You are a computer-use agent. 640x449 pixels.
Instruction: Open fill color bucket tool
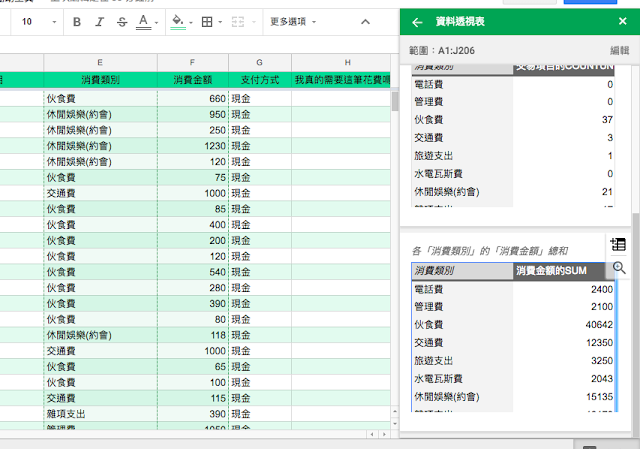click(x=178, y=22)
